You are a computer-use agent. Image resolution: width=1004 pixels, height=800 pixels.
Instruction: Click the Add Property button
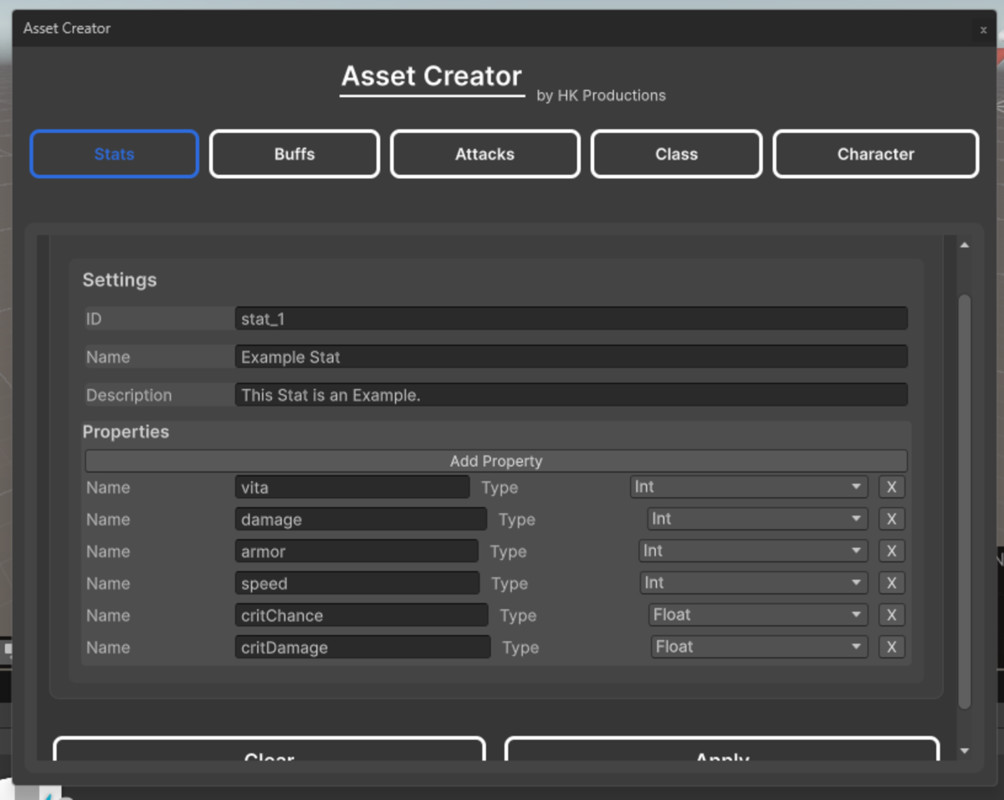coord(496,461)
